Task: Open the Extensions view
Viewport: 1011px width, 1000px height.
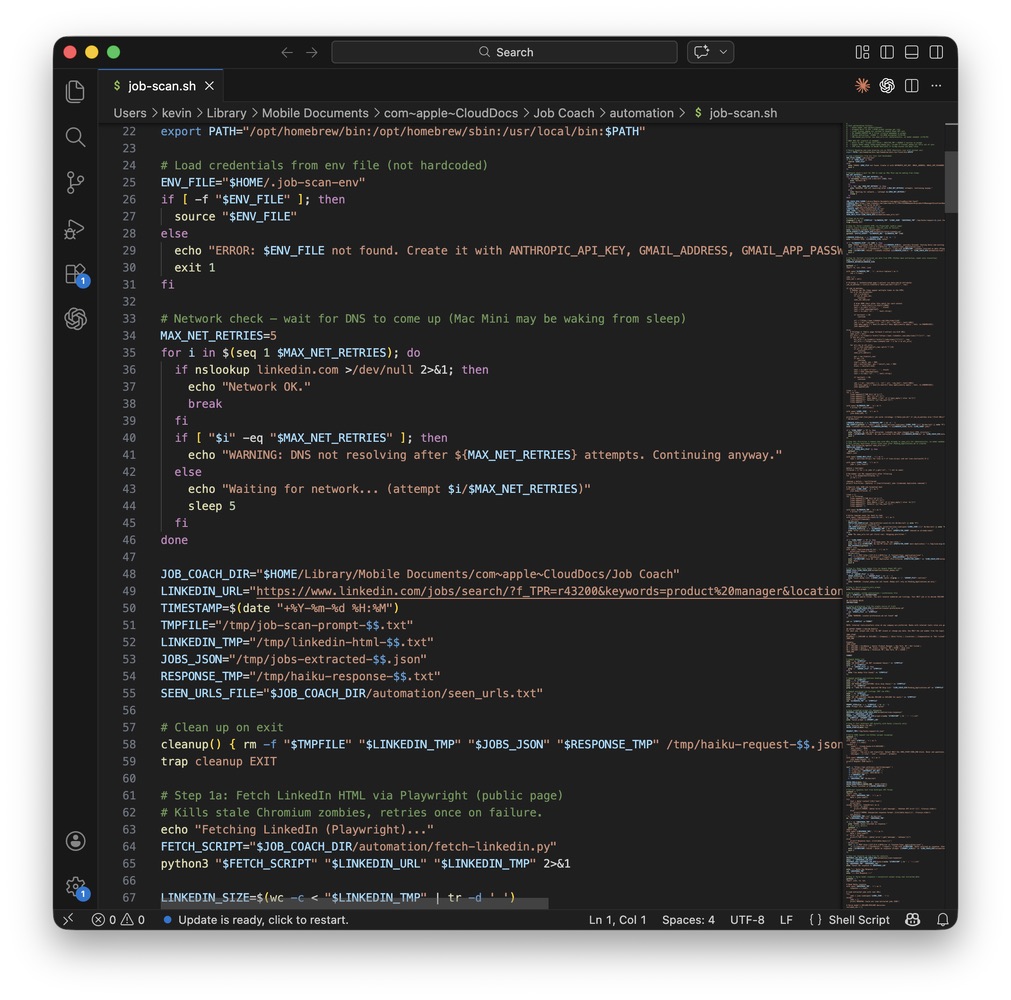Action: coord(75,274)
